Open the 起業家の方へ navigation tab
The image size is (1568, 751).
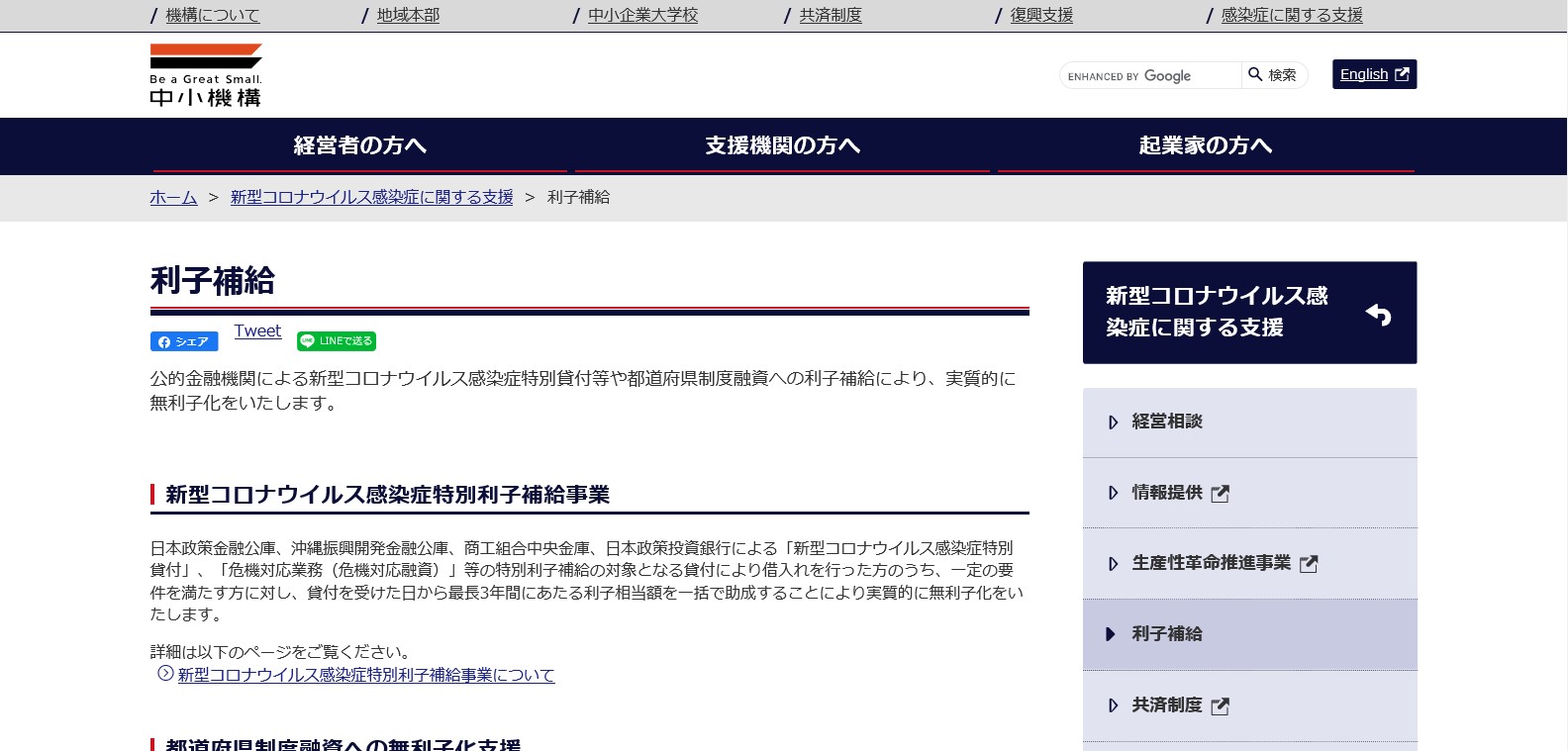coord(1205,145)
